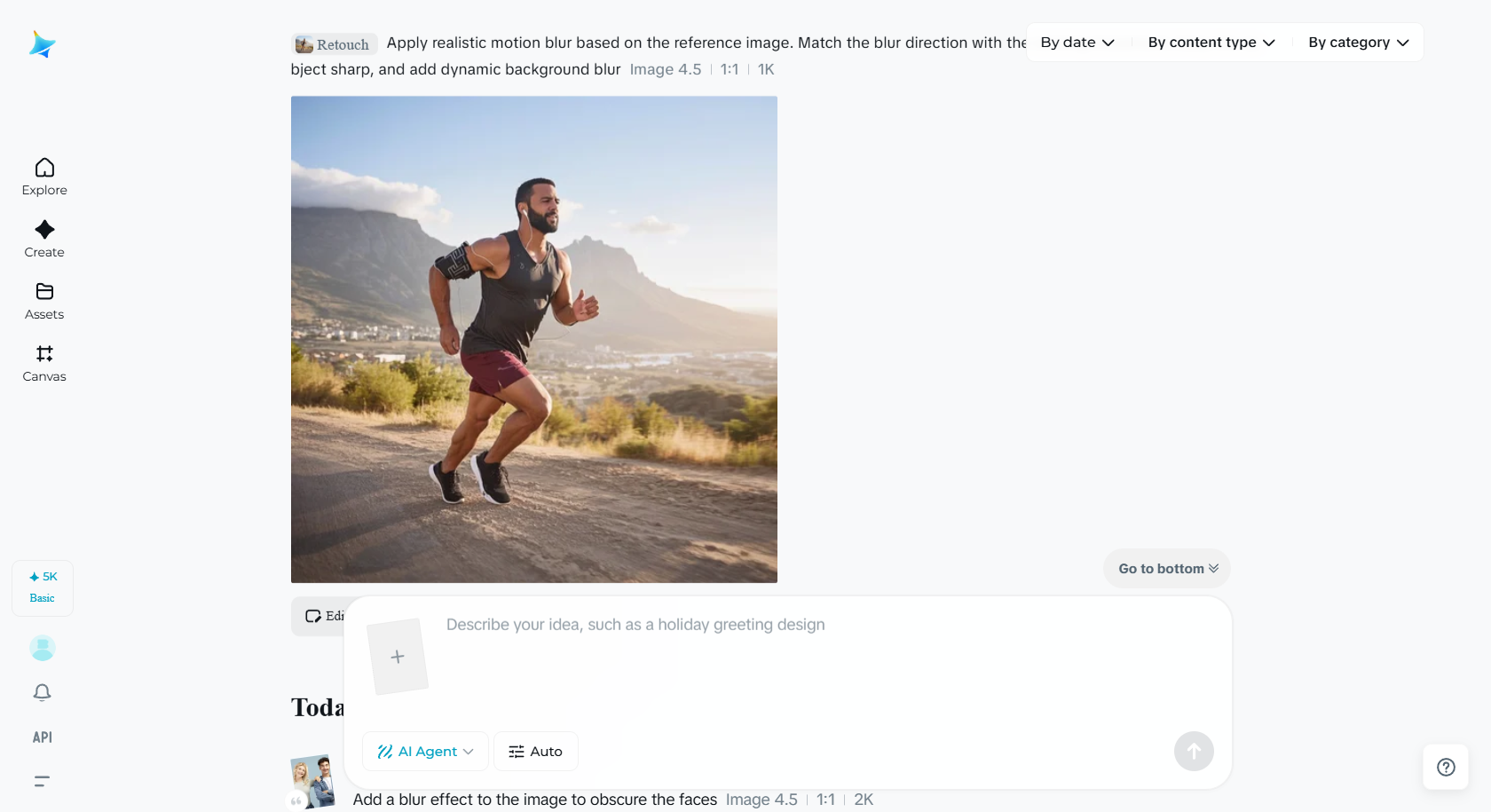Click the send arrow button
The width and height of the screenshot is (1491, 812).
(1194, 752)
